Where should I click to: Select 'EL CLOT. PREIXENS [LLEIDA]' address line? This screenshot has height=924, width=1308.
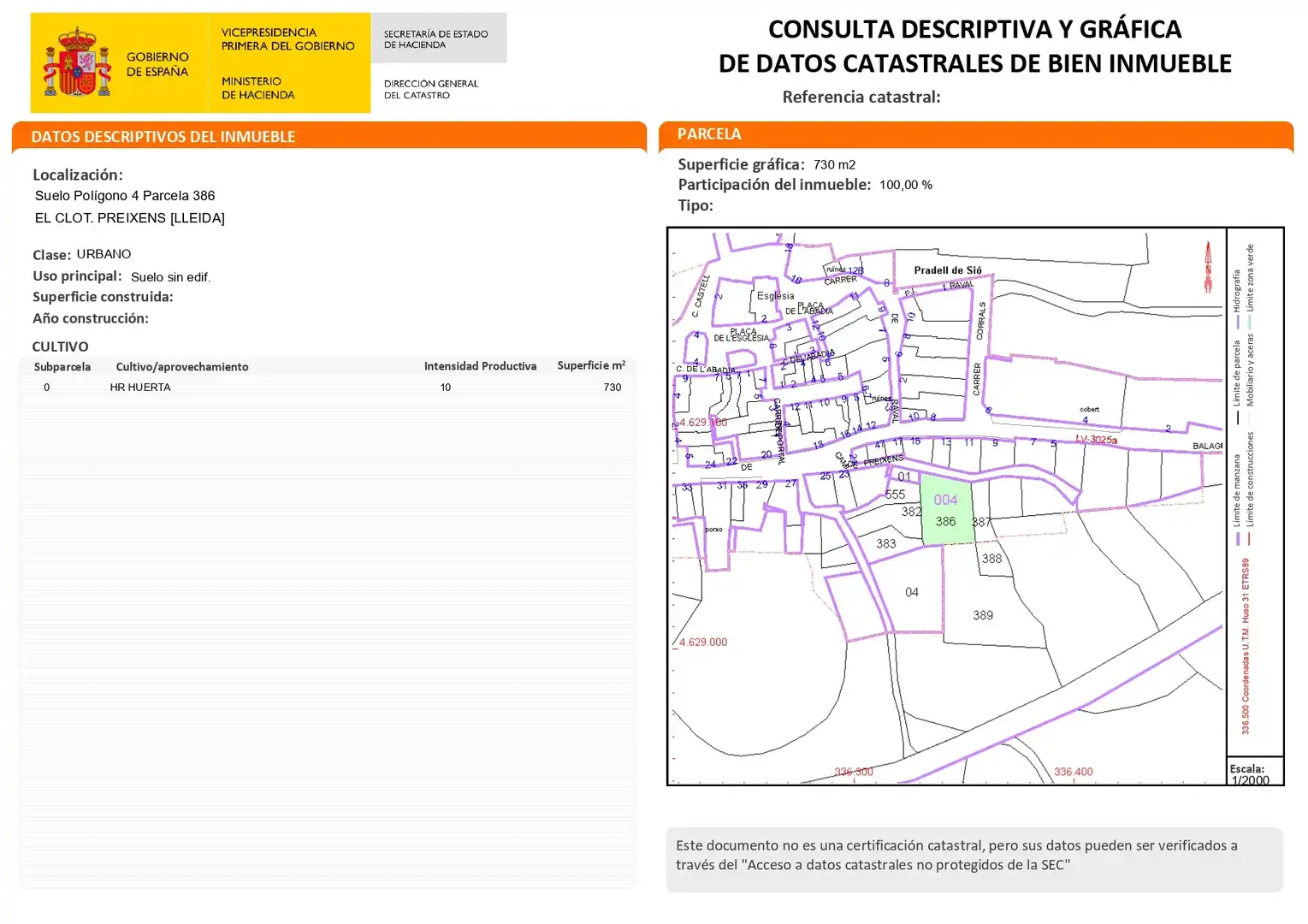(130, 218)
